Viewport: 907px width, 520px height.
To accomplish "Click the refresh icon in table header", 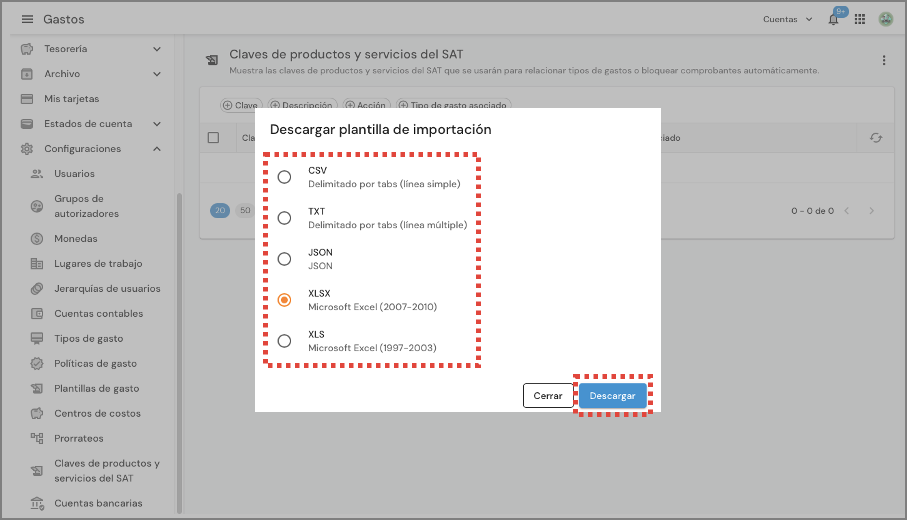I will 876,138.
